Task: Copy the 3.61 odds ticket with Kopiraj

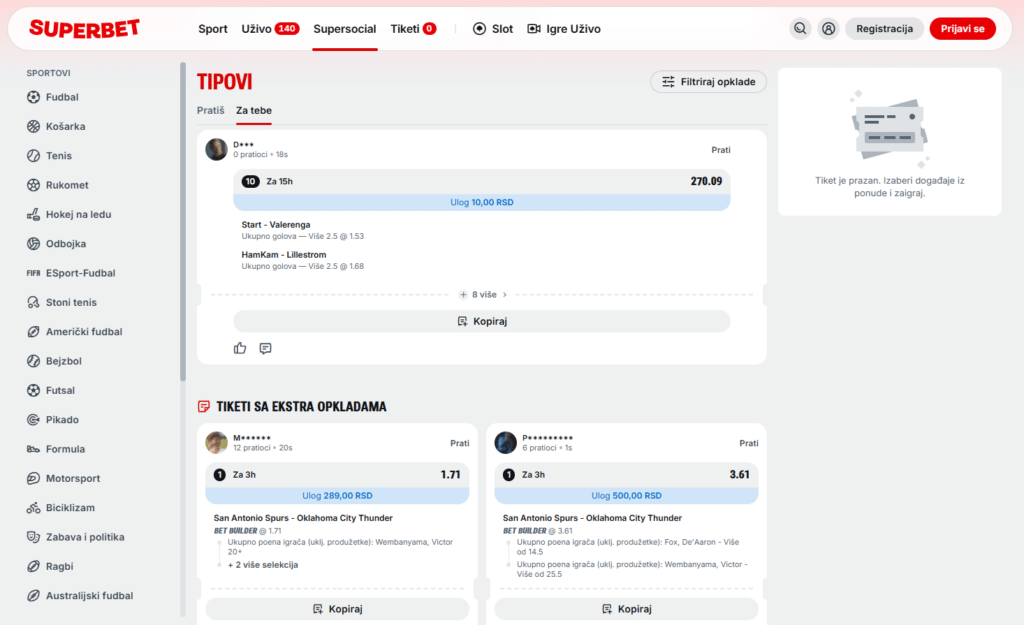Action: 626,609
